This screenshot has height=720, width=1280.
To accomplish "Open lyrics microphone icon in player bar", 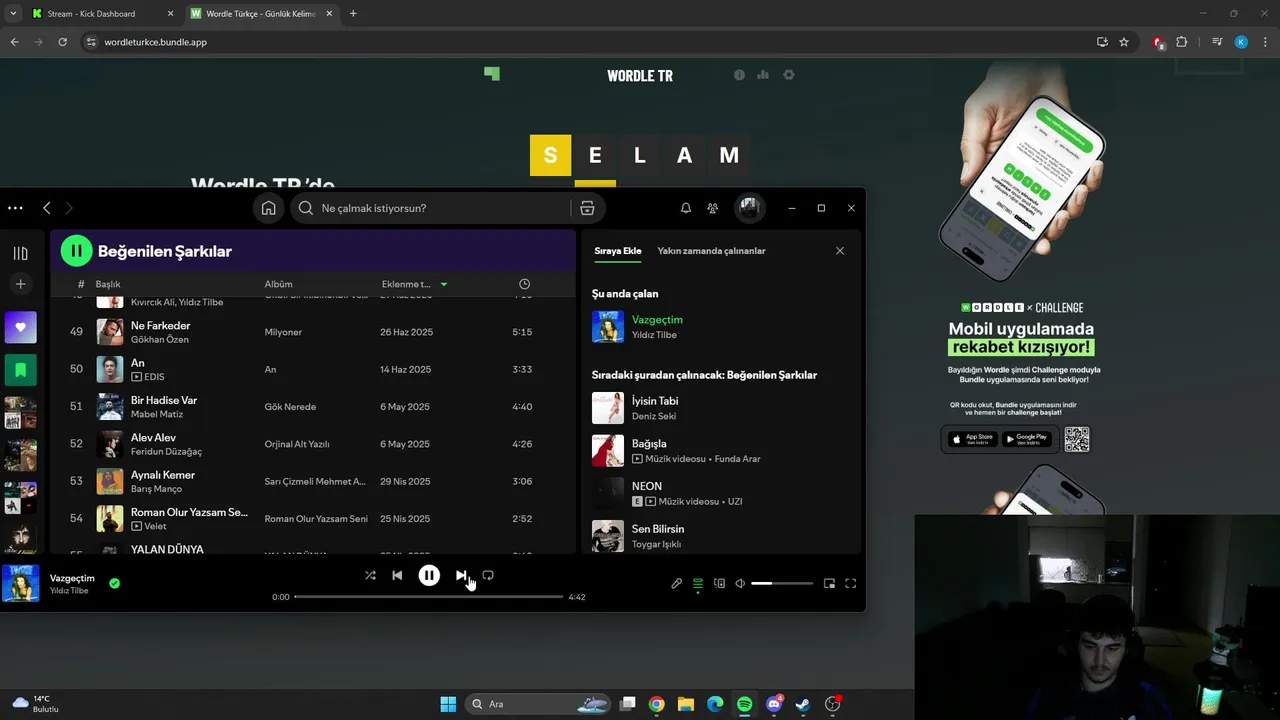I will [x=676, y=583].
